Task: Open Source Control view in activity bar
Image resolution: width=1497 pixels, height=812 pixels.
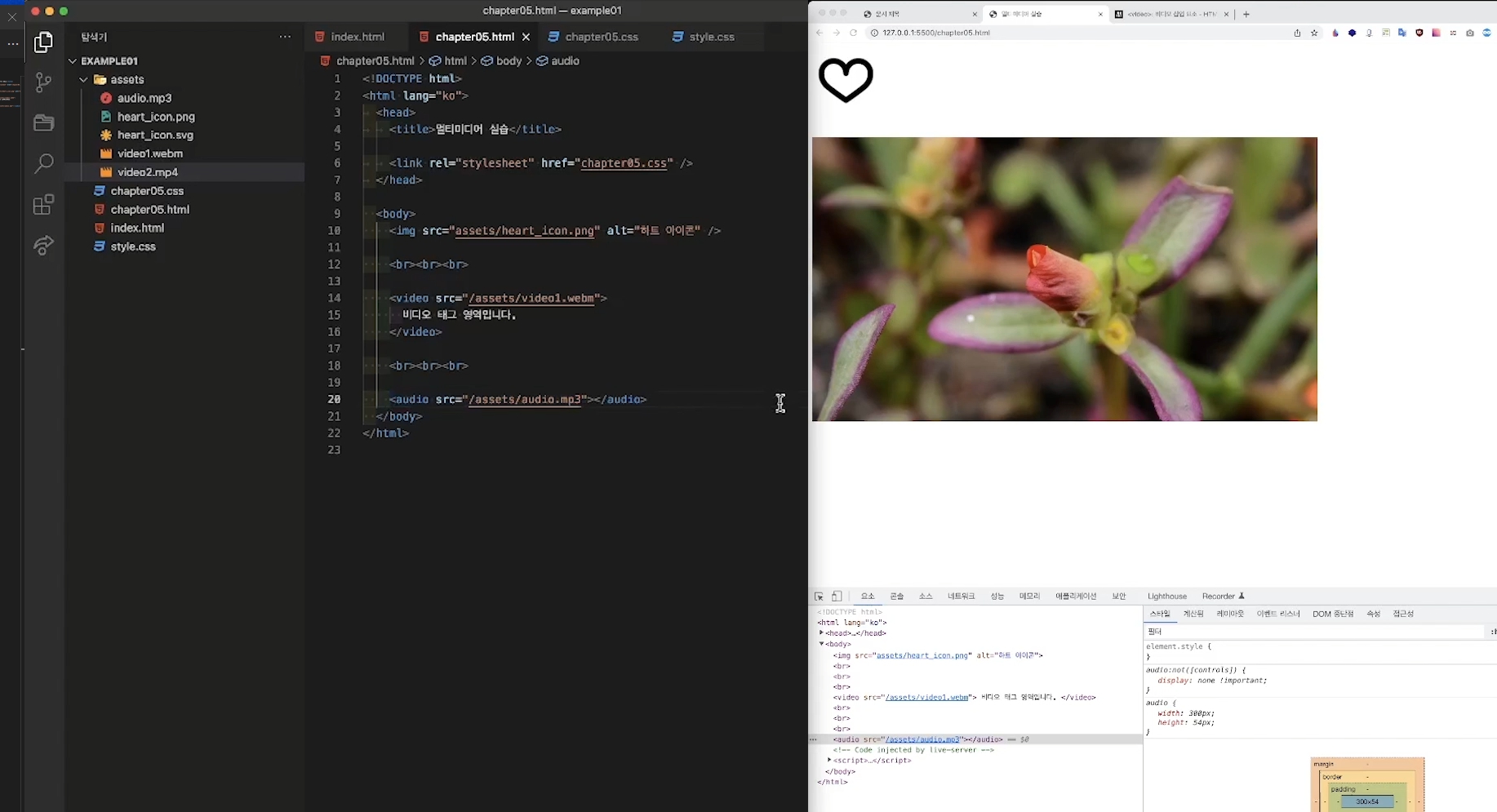Action: click(x=43, y=82)
